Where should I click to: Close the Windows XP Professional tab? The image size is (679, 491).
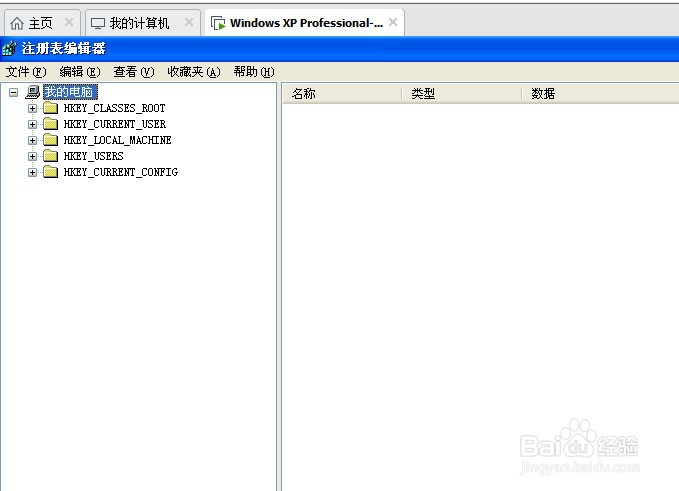(393, 22)
